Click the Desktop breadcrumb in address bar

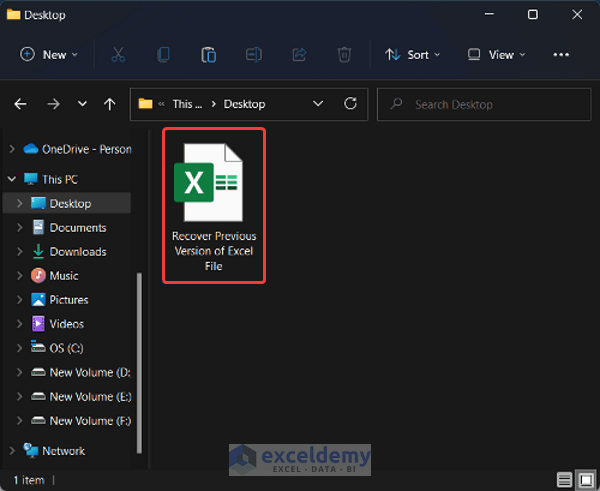(245, 104)
